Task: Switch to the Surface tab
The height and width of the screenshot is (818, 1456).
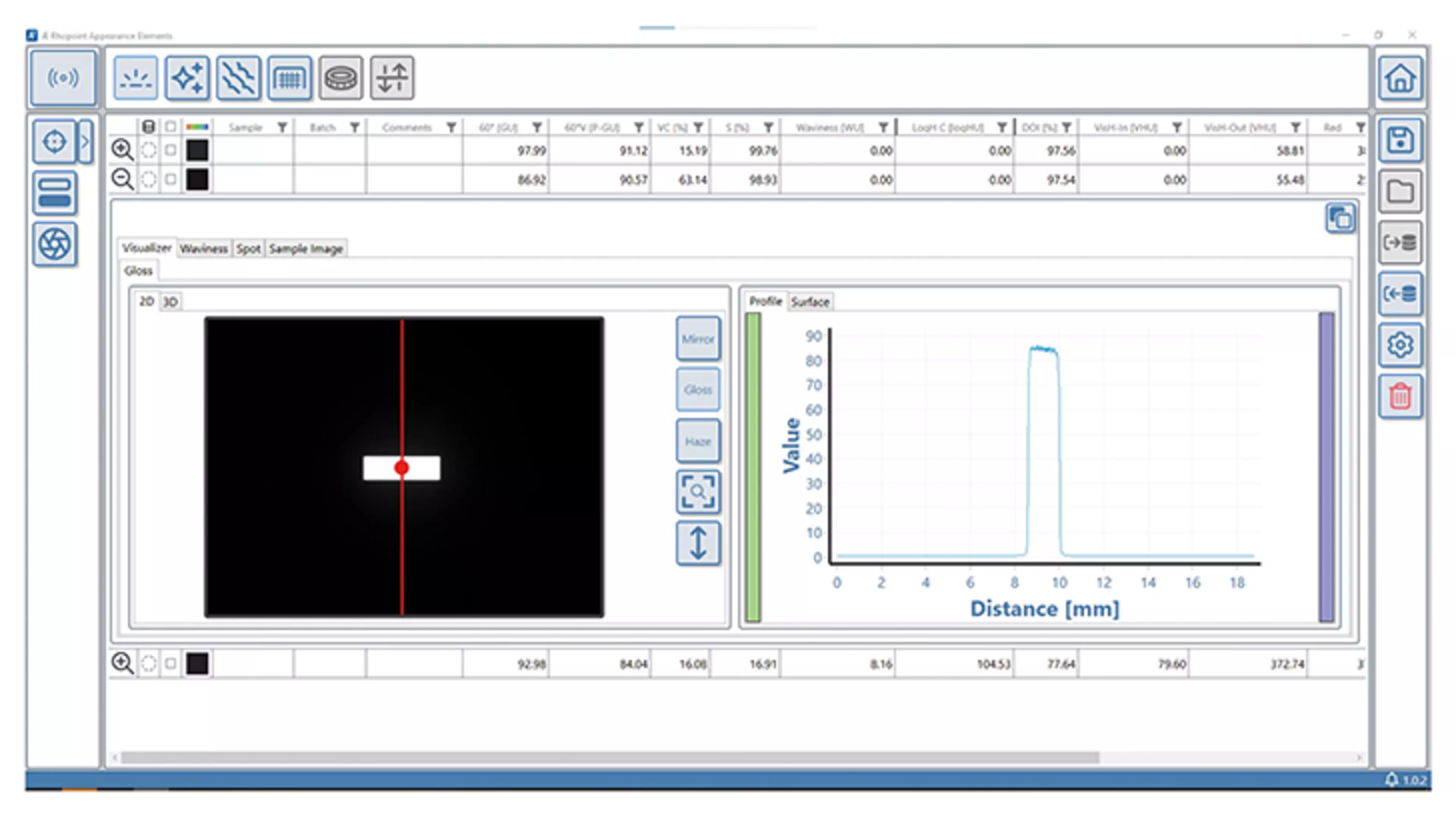Action: click(810, 302)
